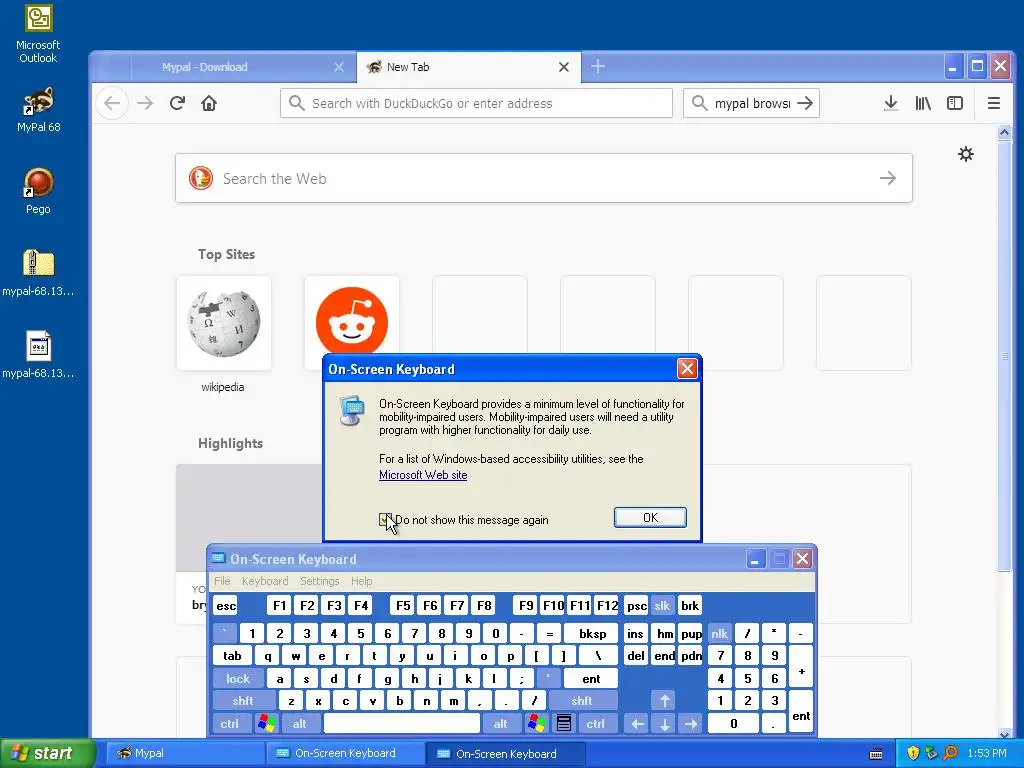Click the space bar on keyboard
1024x768 pixels.
pyautogui.click(x=402, y=724)
